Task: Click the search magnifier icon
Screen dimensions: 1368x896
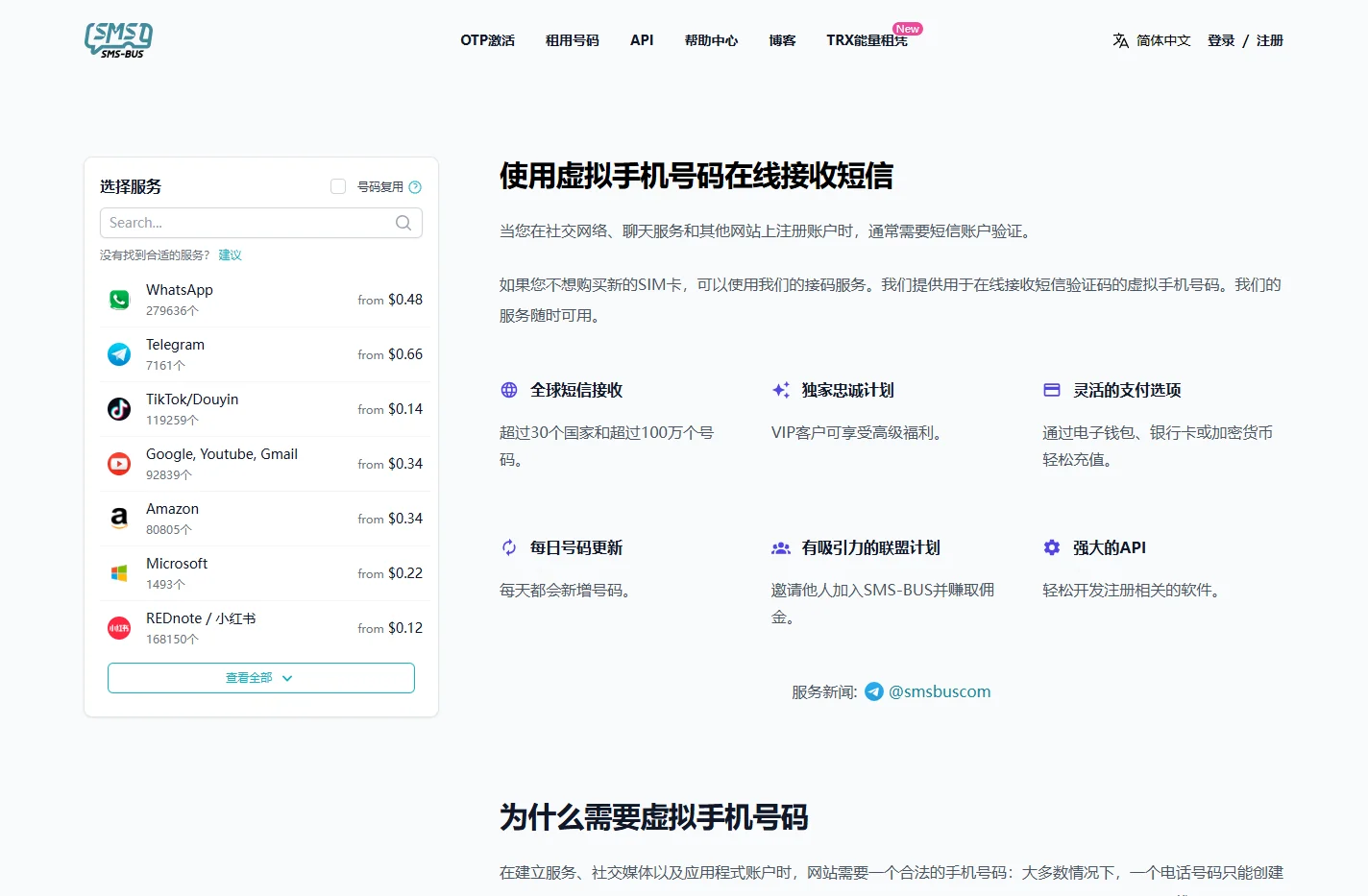Action: (403, 223)
